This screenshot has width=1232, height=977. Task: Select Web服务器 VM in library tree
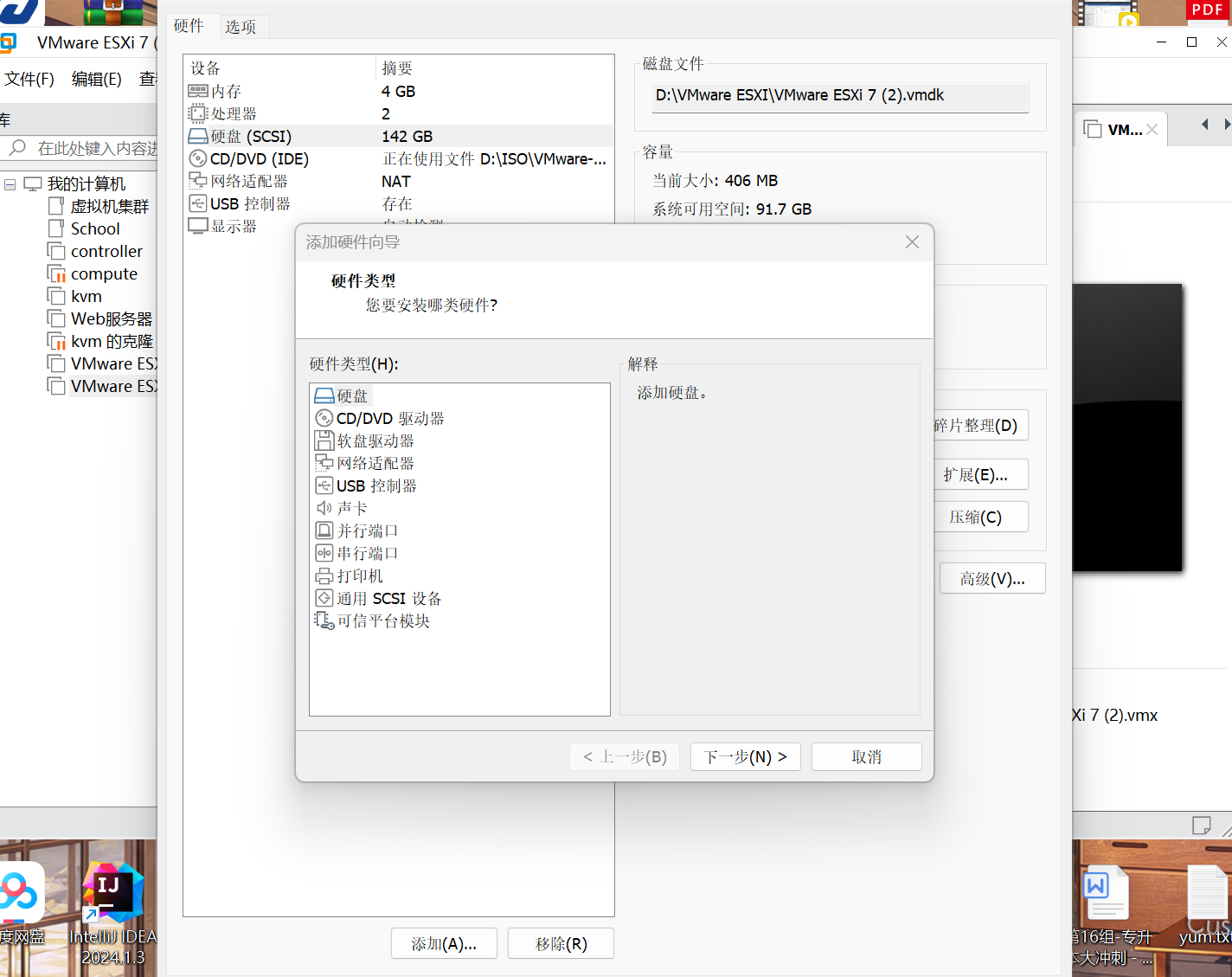click(112, 318)
